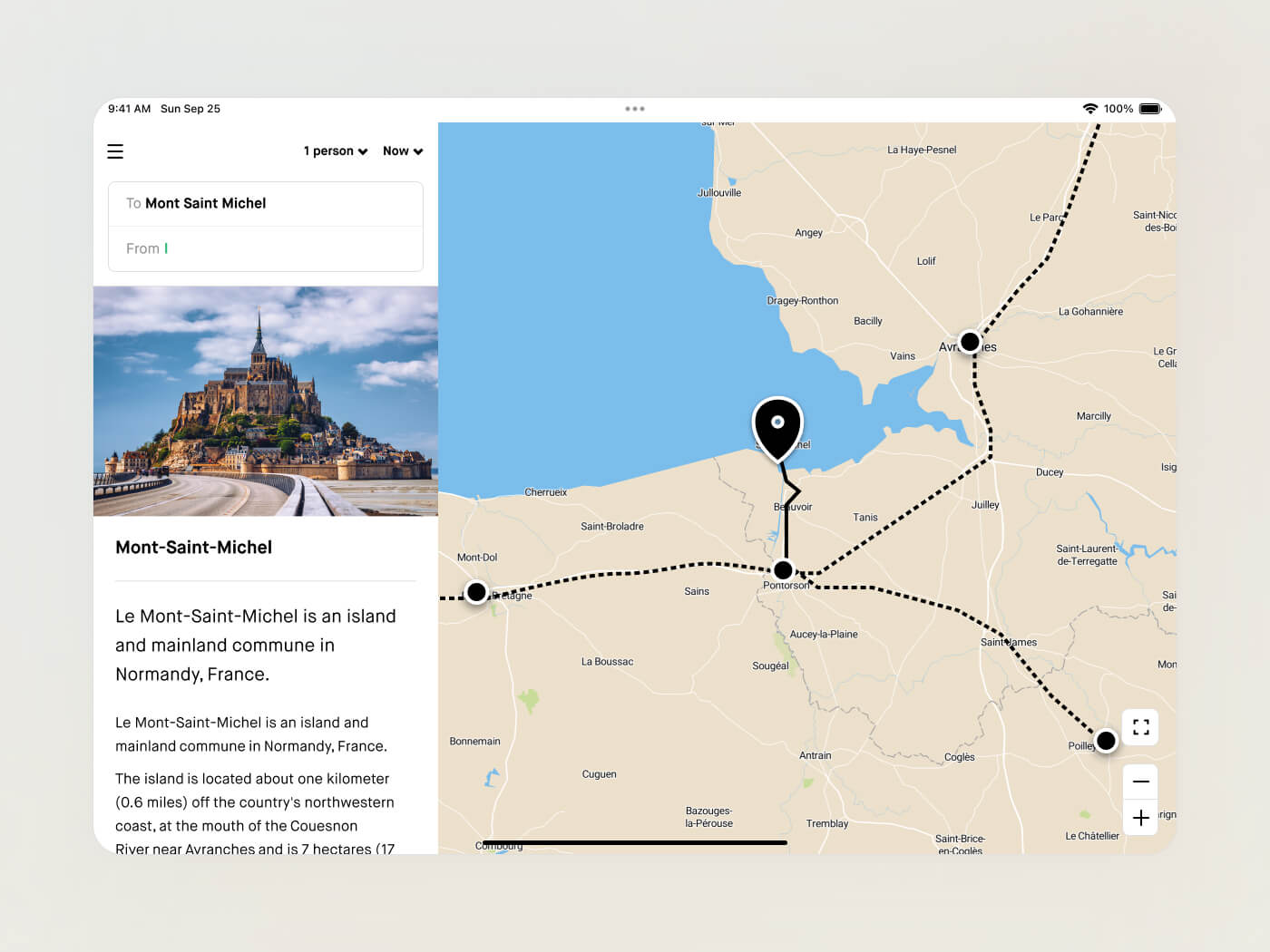Viewport: 1270px width, 952px height.
Task: Select the Poilley station marker
Action: 1106,741
